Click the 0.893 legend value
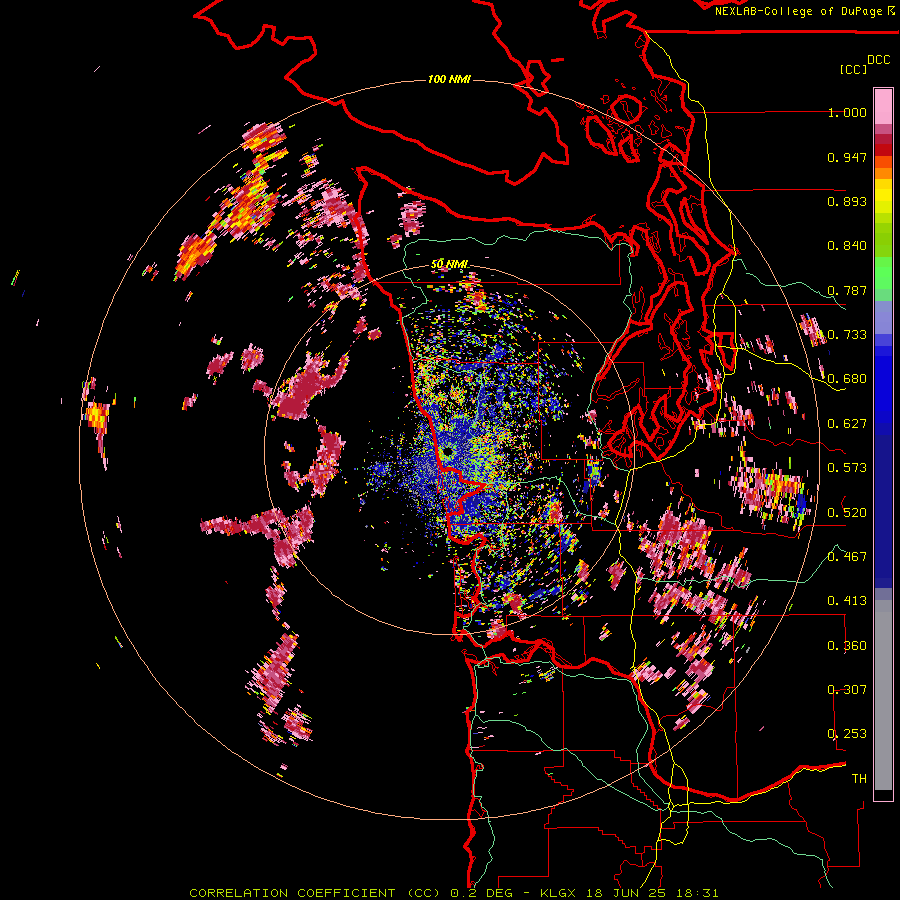 click(x=847, y=201)
